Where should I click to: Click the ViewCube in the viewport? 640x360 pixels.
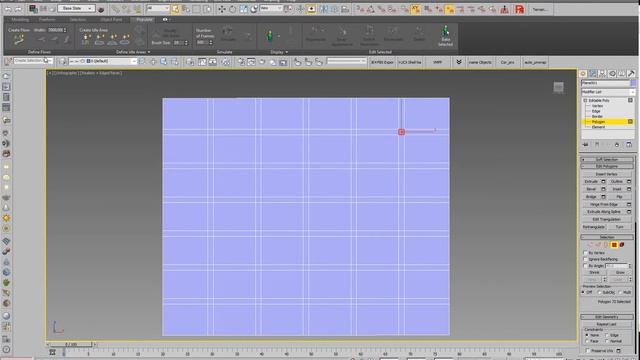coord(558,87)
